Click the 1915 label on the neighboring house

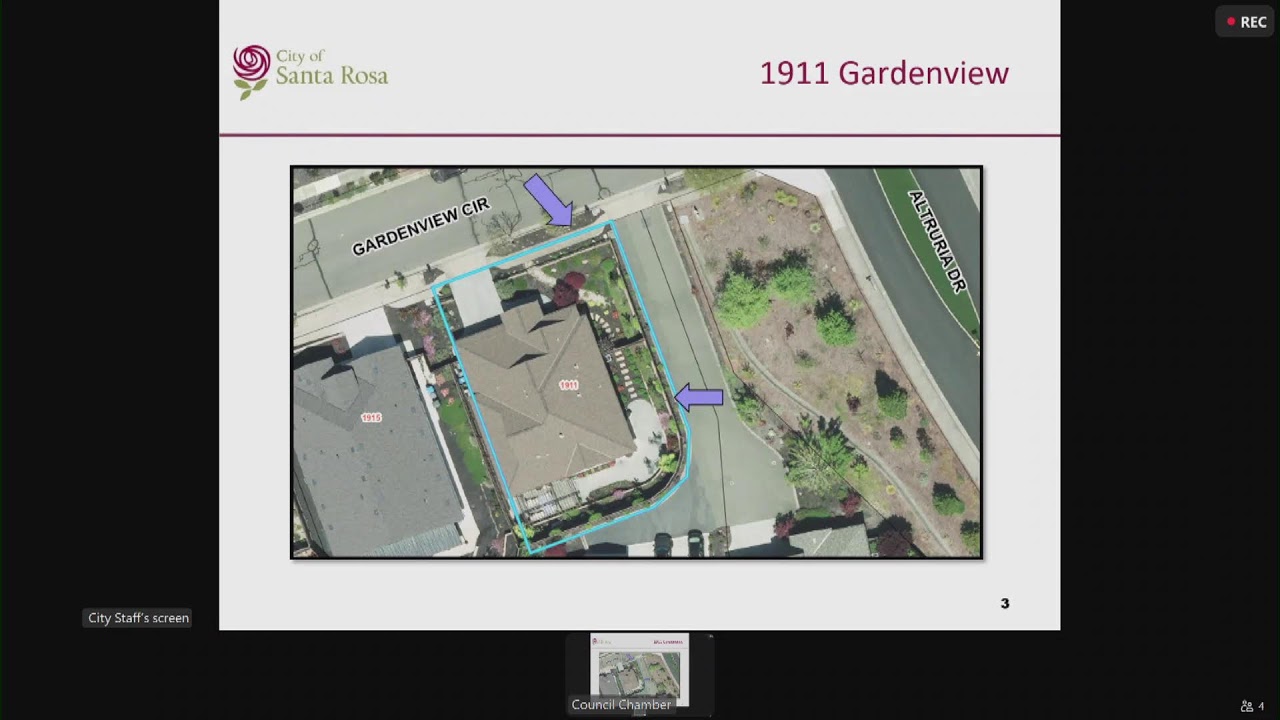click(x=371, y=417)
